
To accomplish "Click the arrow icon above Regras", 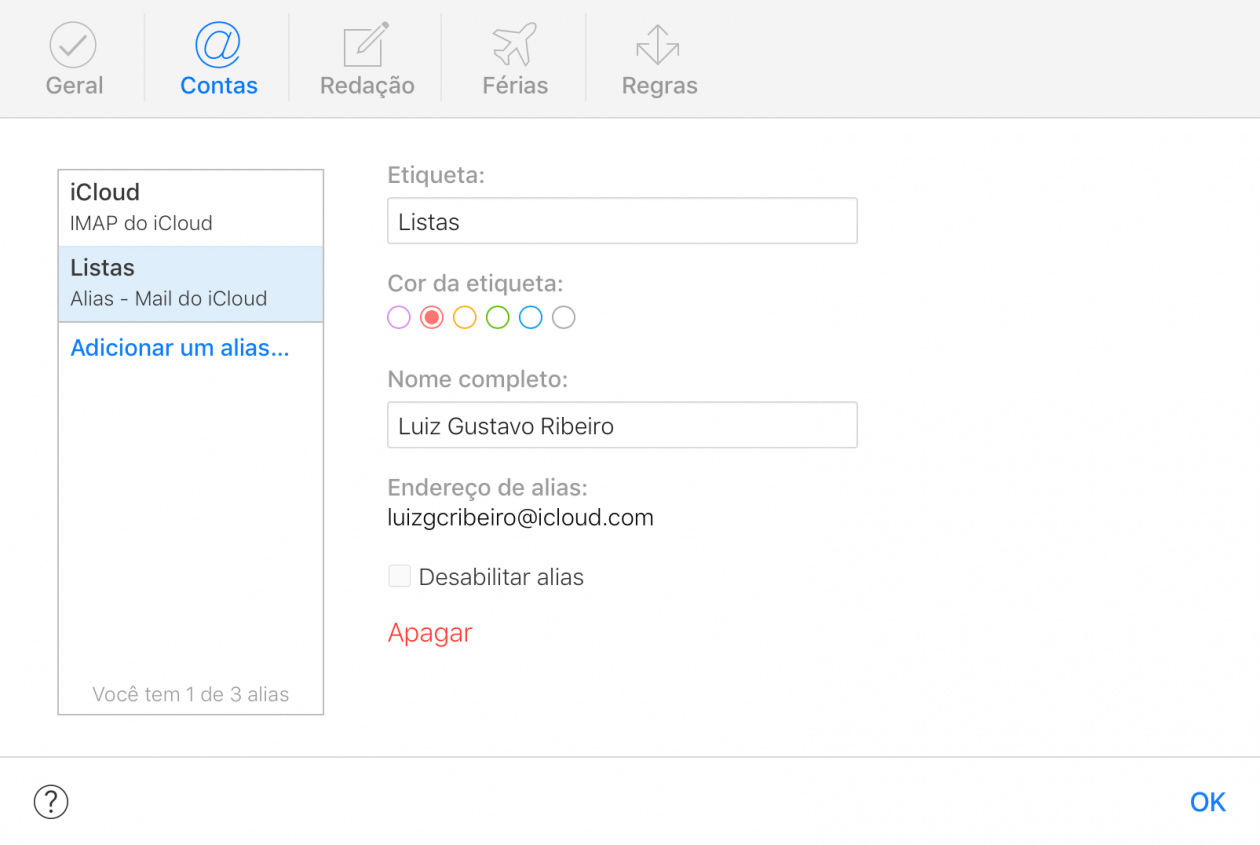I will click(x=659, y=44).
